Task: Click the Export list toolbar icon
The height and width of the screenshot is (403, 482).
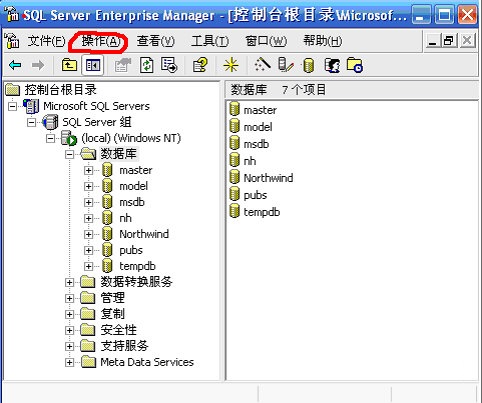Action: coord(169,65)
